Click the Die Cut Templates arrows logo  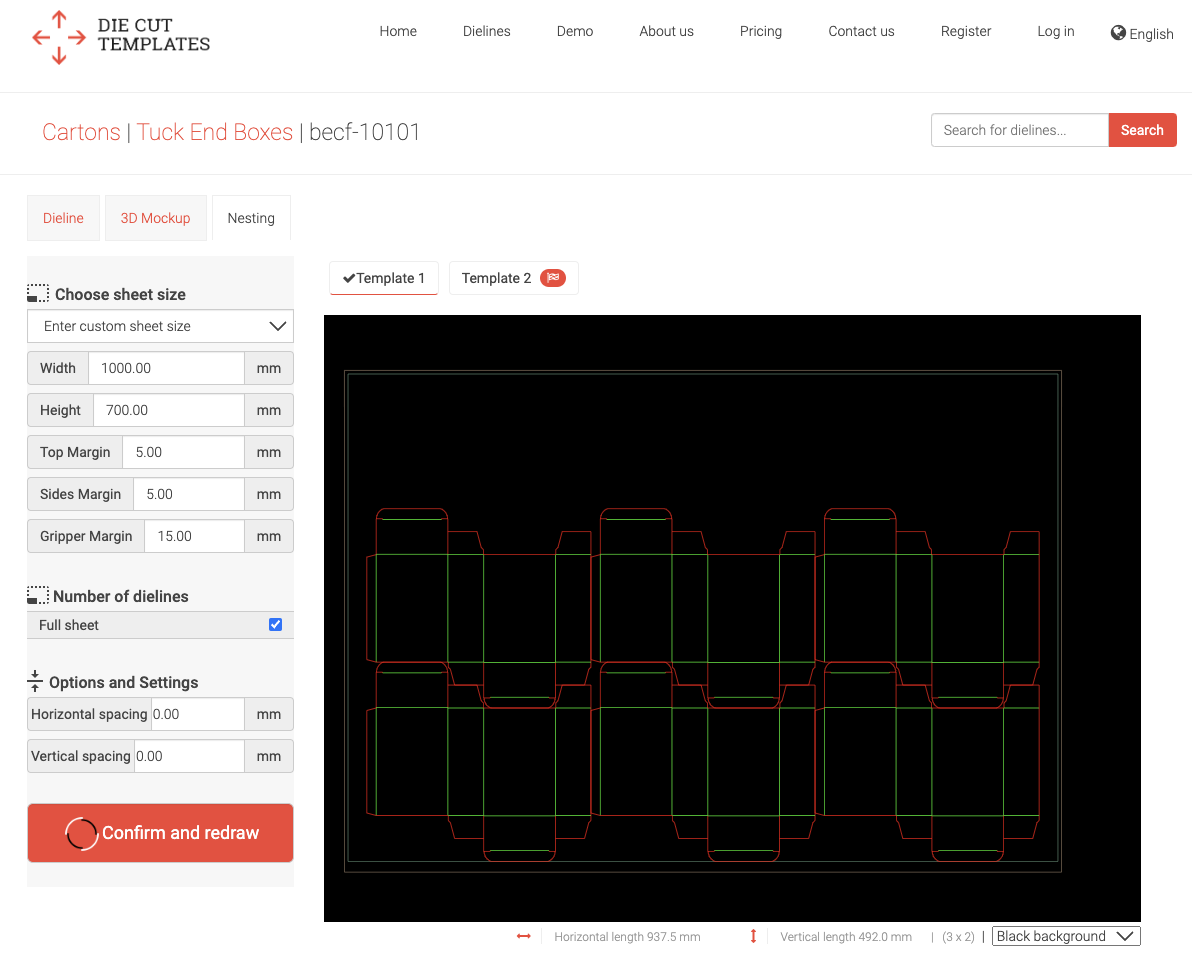click(59, 37)
